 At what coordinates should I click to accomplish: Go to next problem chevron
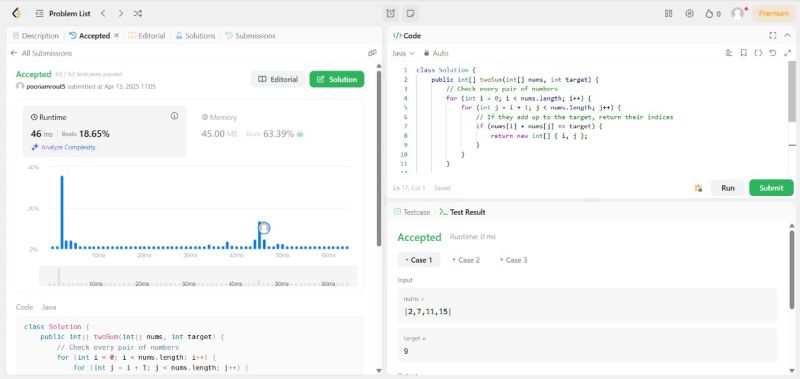[x=120, y=14]
